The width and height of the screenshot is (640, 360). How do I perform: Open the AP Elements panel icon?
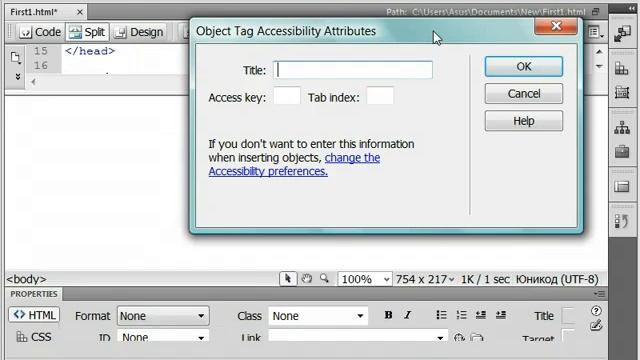(x=622, y=92)
